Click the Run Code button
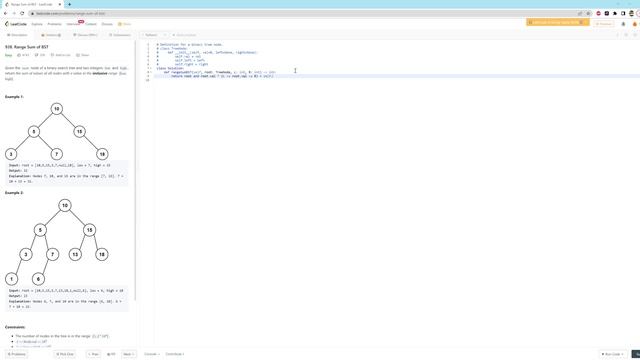Screen dimensions: 640x360 point(613,354)
